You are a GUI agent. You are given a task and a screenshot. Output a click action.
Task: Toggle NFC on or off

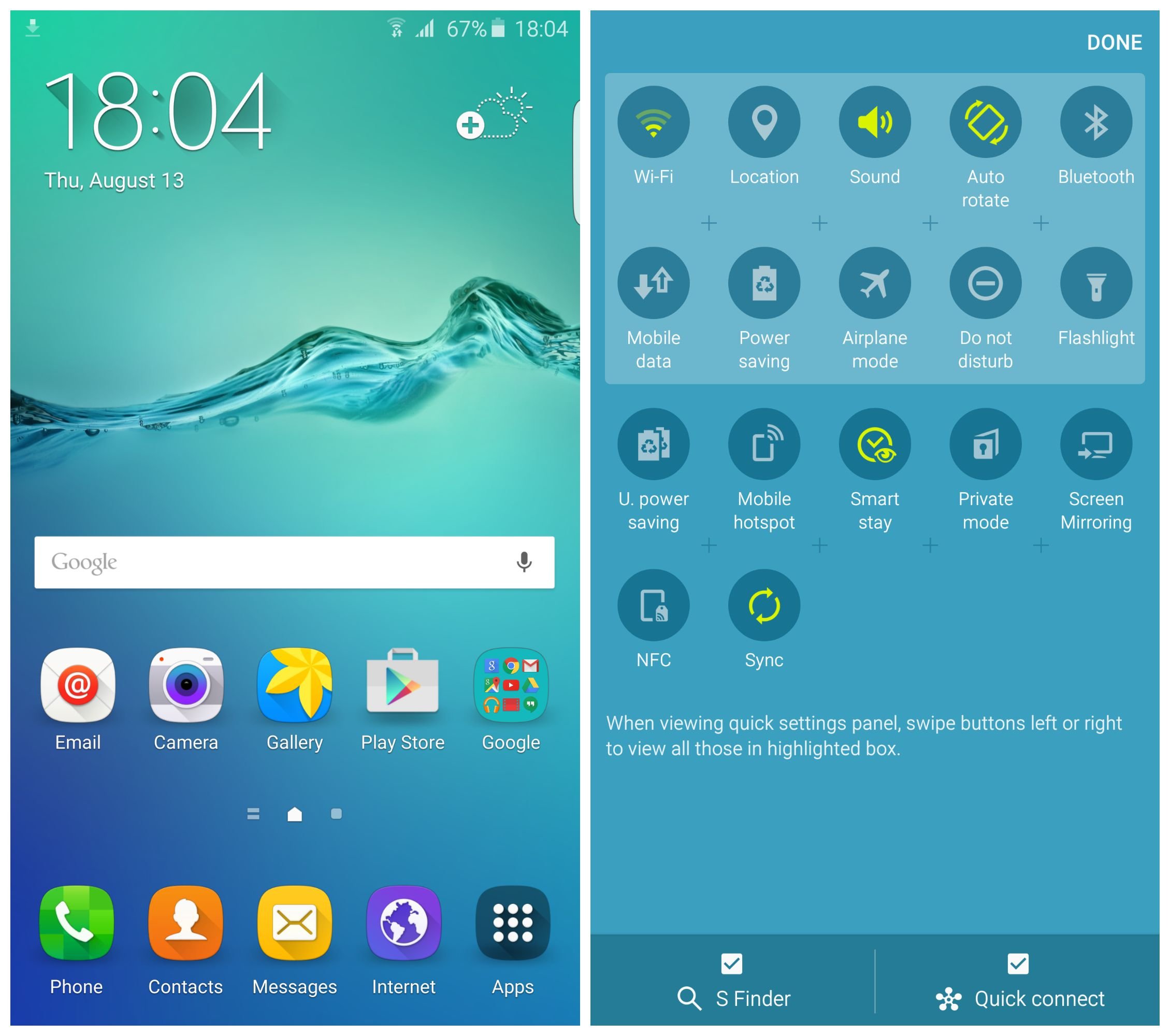652,605
